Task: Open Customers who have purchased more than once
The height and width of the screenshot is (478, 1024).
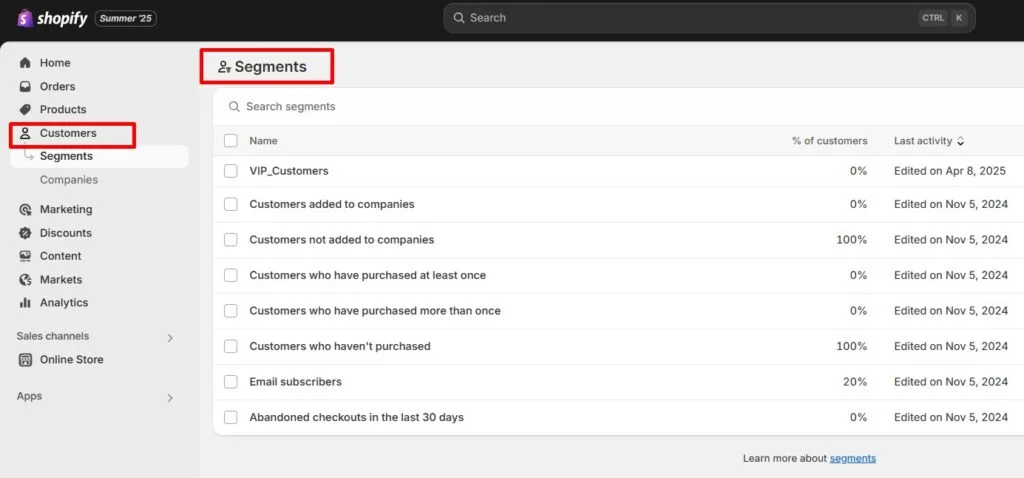Action: [x=375, y=311]
